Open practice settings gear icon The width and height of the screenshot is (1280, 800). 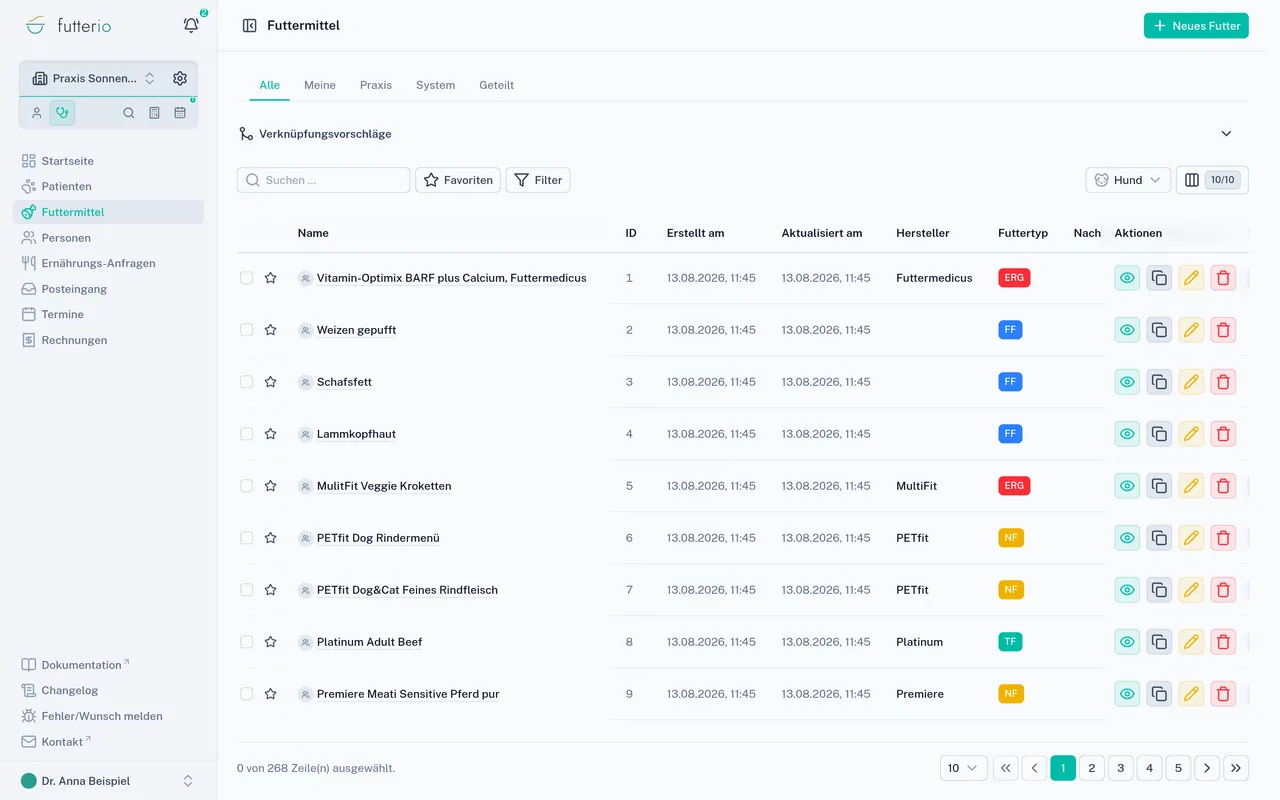(x=180, y=78)
